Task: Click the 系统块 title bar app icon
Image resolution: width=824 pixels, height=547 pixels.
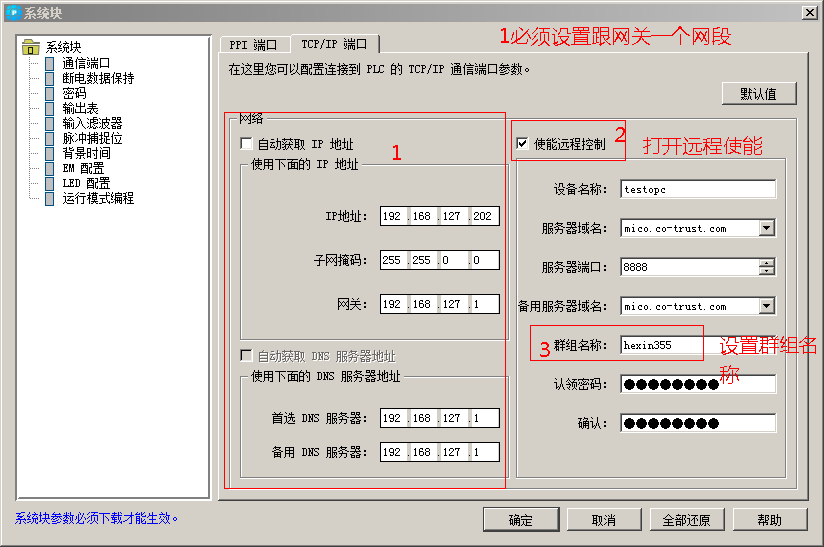Action: (x=13, y=12)
